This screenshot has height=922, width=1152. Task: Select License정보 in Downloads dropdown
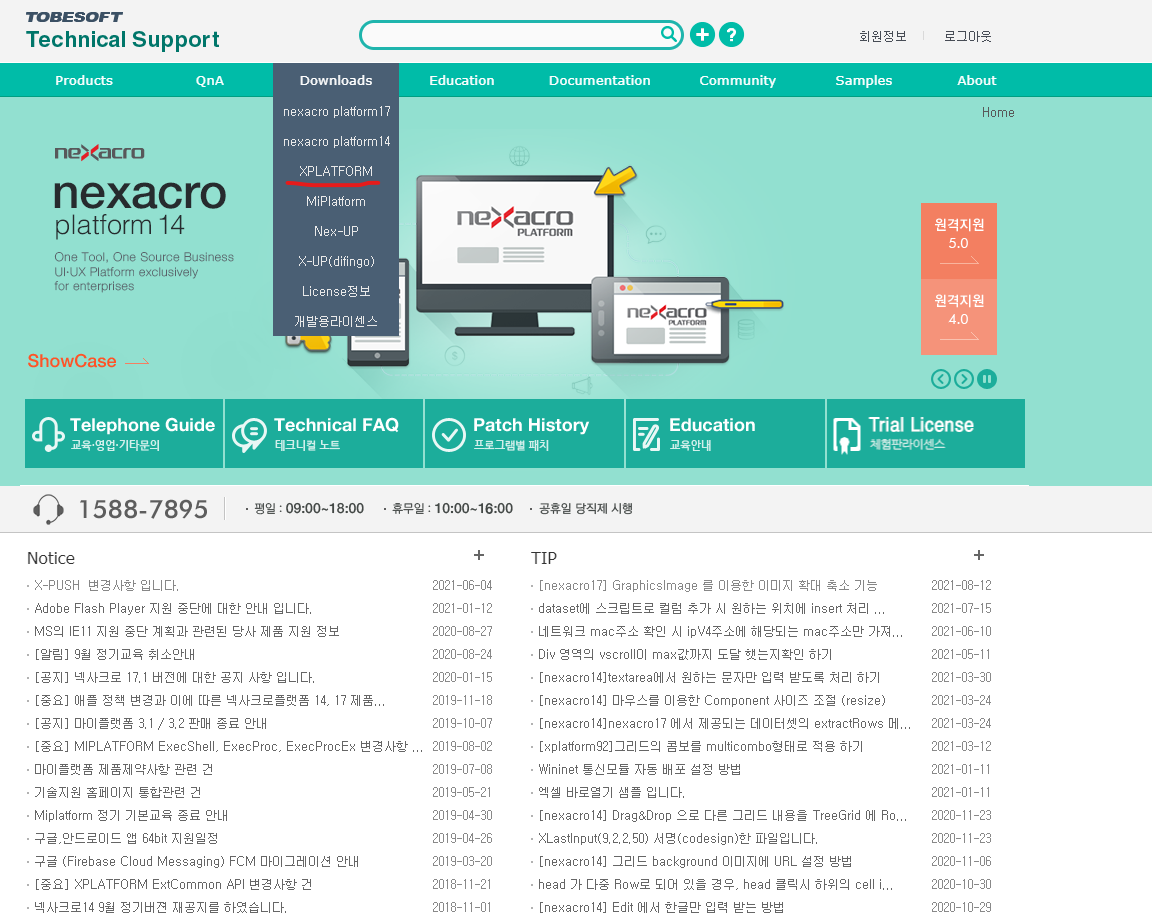[336, 292]
